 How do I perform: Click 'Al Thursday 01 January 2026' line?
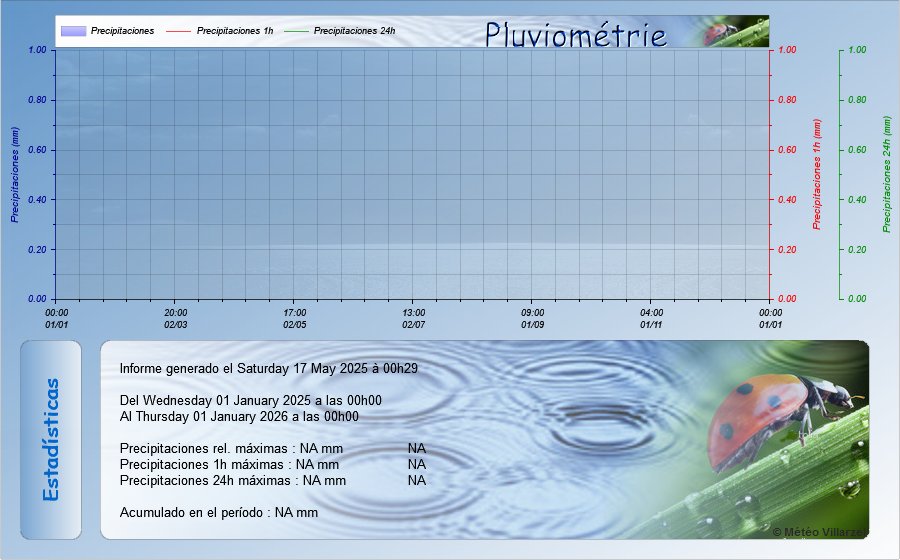(239, 417)
